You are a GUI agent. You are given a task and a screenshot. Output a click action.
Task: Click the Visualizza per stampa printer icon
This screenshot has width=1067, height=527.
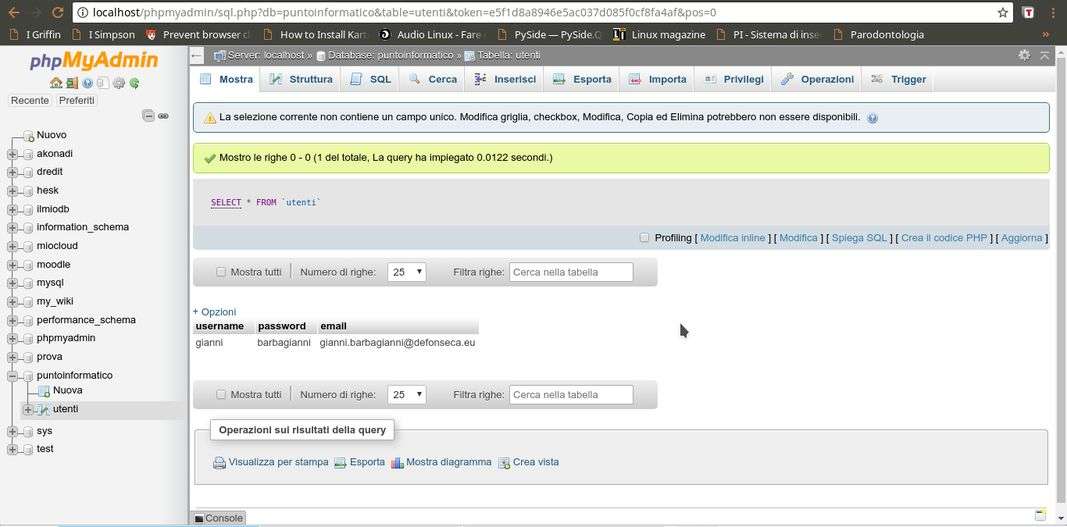pyautogui.click(x=219, y=463)
